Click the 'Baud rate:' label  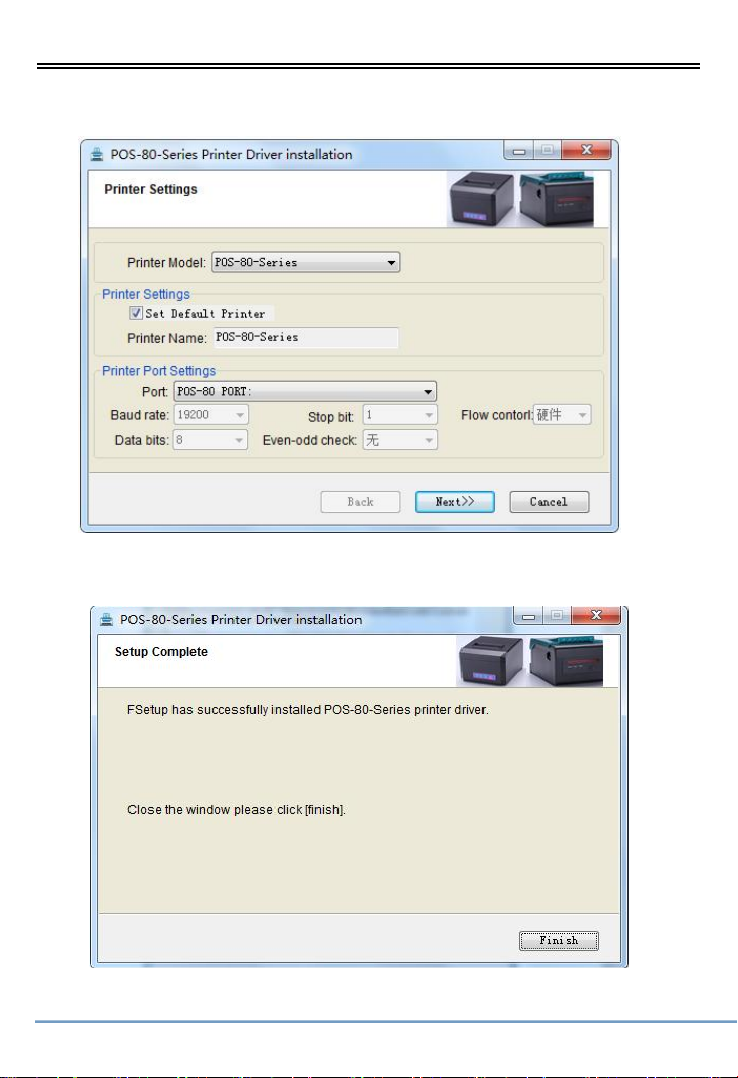140,415
